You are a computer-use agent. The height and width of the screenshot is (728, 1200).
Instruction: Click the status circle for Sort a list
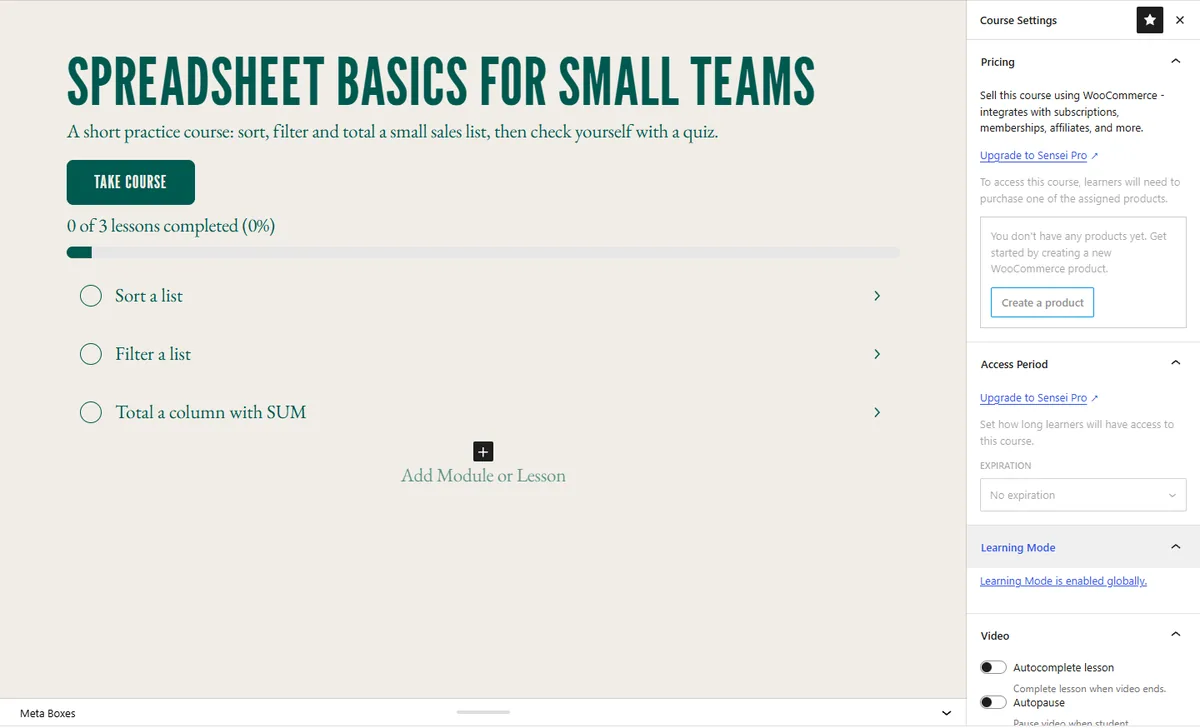91,296
